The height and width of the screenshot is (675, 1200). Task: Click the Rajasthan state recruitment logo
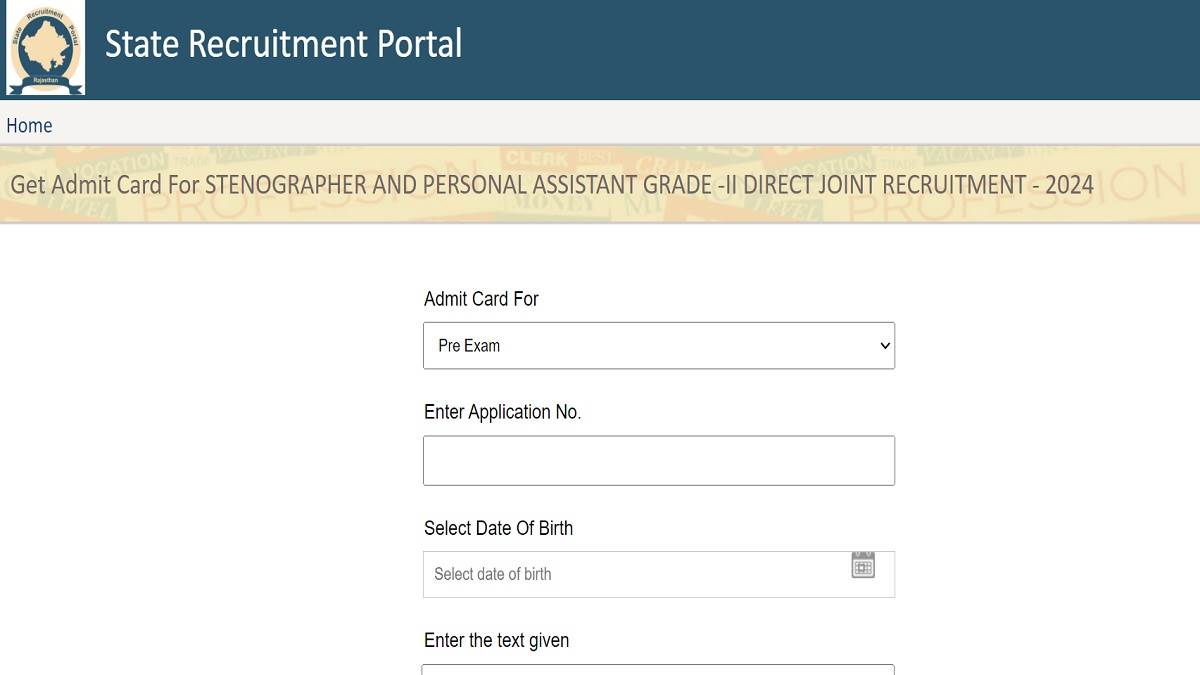45,48
